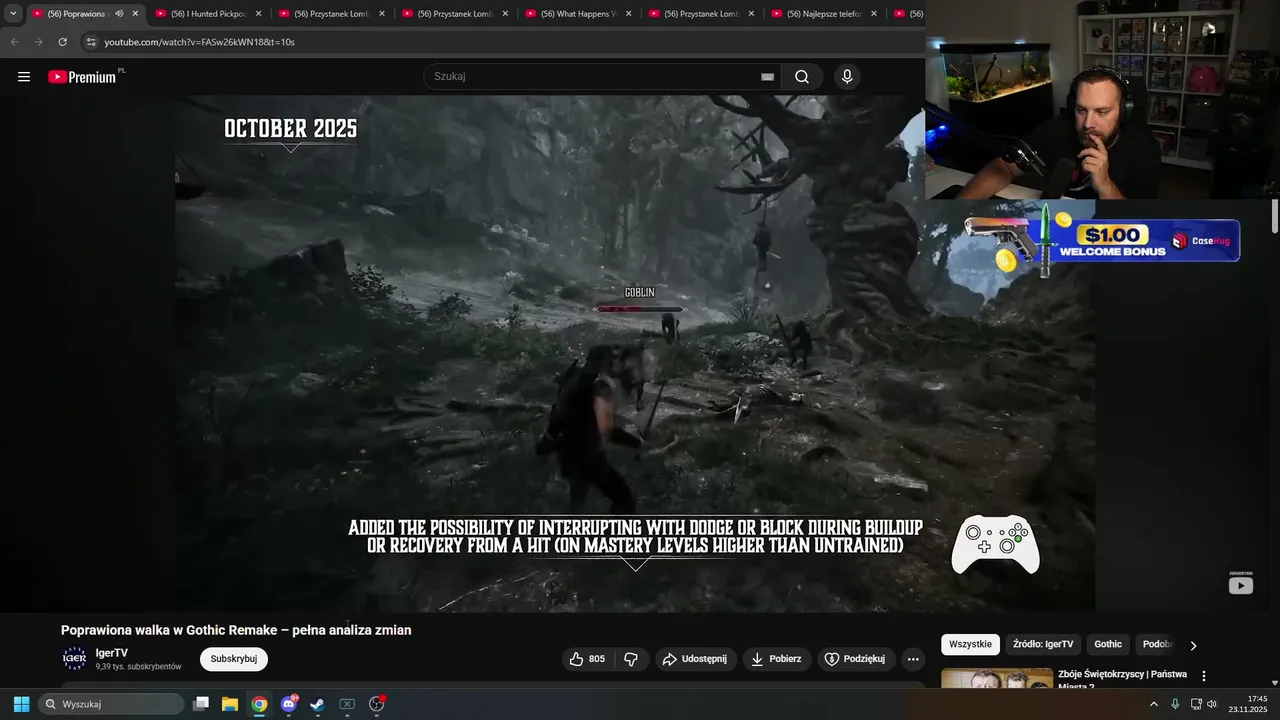The image size is (1280, 720).
Task: Switch to 'Najlepsze telefon' tab
Action: coord(823,14)
